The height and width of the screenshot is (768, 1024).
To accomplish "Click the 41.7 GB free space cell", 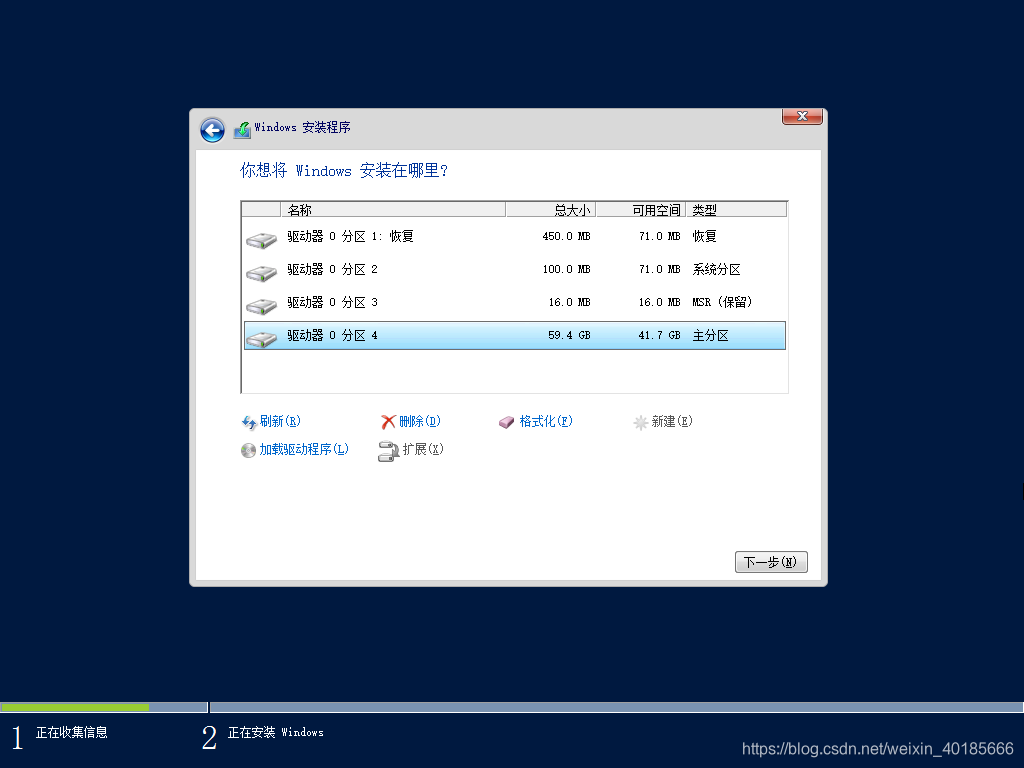I will [660, 336].
